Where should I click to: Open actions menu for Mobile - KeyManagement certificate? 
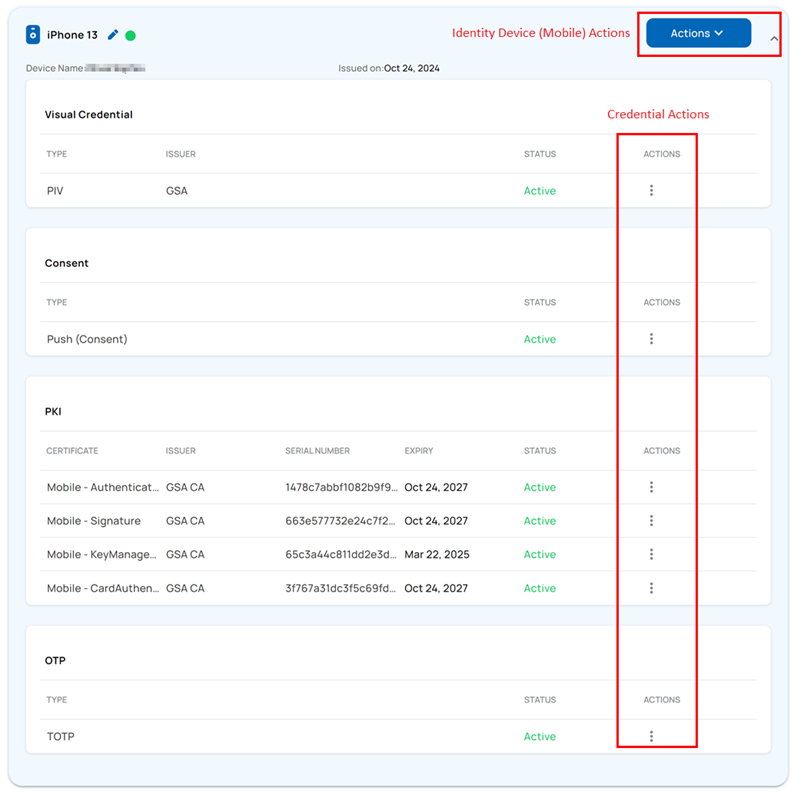651,554
